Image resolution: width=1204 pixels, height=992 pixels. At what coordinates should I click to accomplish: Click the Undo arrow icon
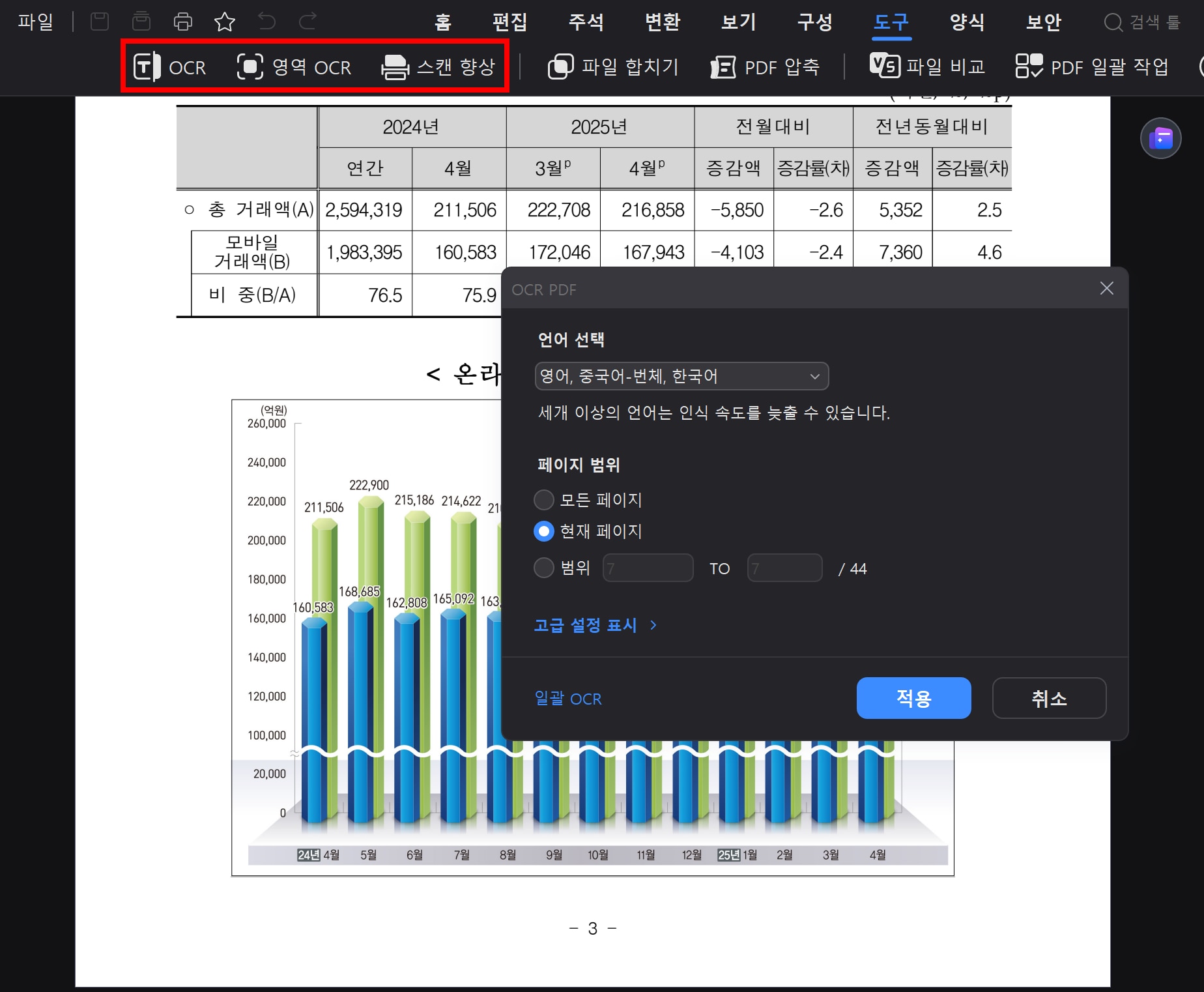(266, 22)
